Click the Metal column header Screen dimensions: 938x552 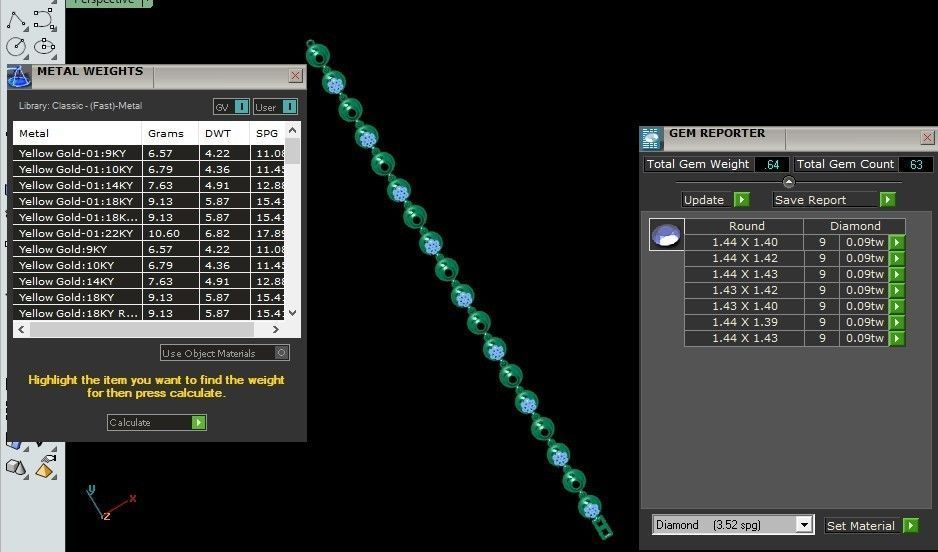click(x=77, y=133)
